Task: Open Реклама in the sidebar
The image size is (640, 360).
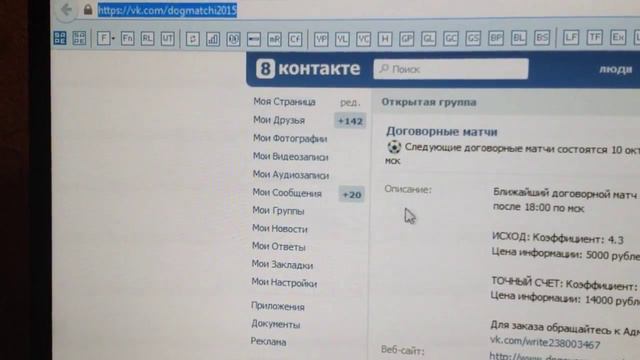Action: [268, 342]
